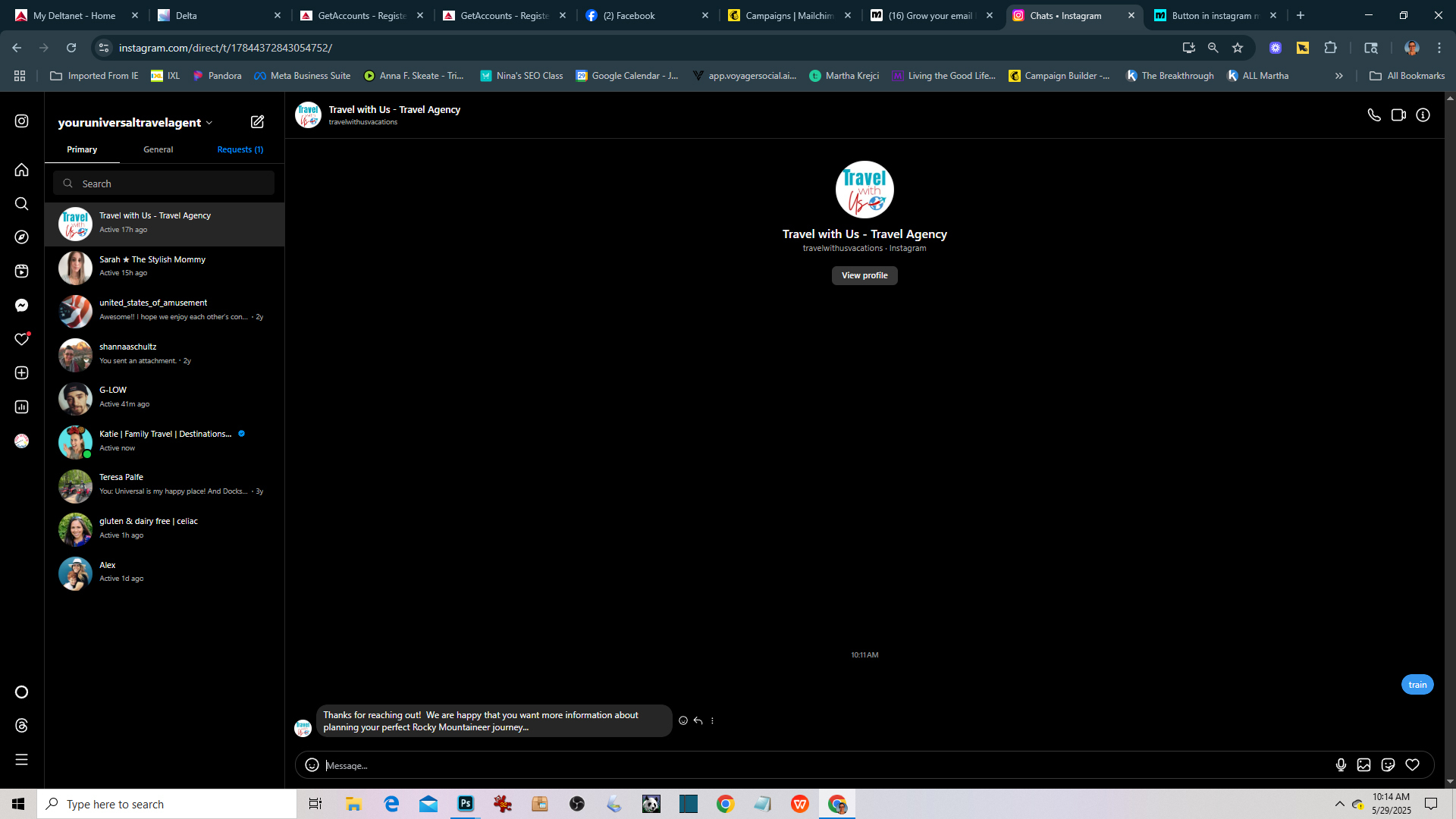Send heart like in message box
The image size is (1456, 819).
[x=1412, y=765]
